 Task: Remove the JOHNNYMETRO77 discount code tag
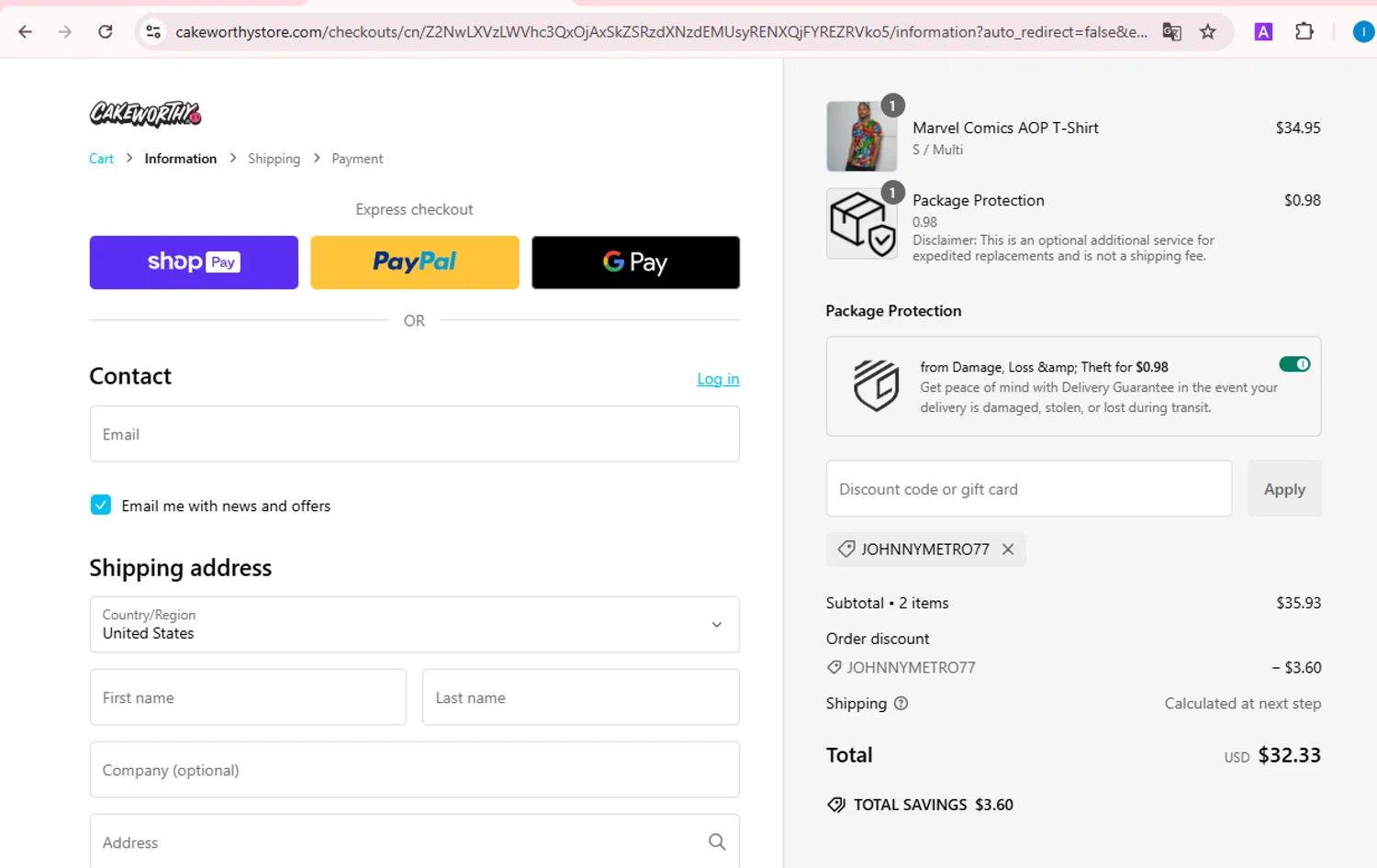1008,549
